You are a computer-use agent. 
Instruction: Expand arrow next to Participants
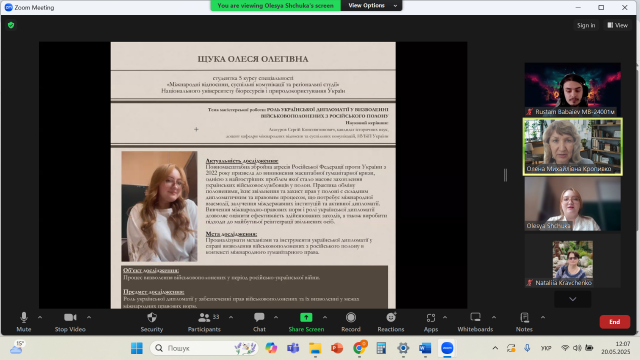(x=231, y=317)
